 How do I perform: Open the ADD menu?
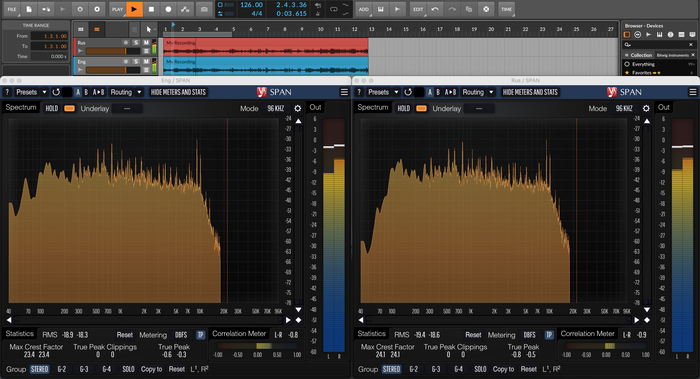click(364, 9)
